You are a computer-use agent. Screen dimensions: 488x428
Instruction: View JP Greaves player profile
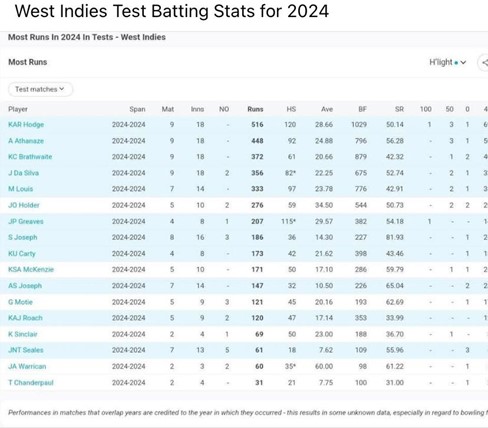(26, 221)
